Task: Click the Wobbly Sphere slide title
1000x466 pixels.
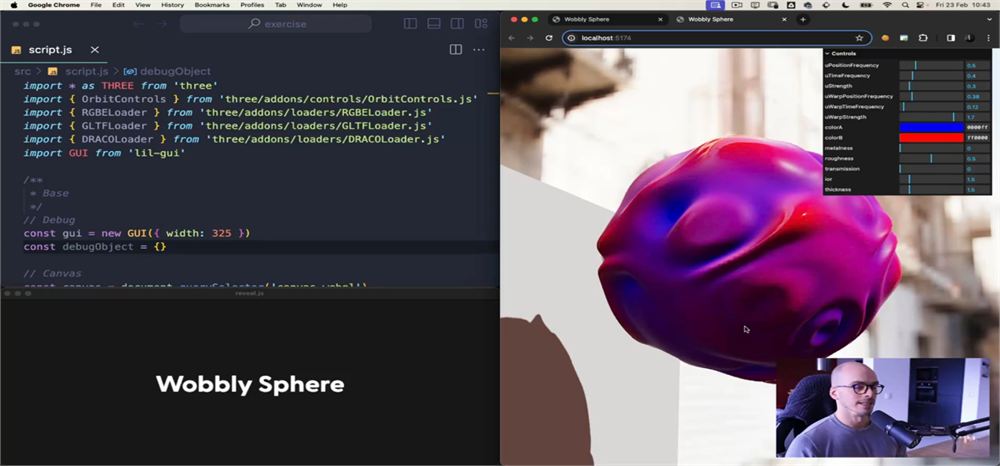Action: coord(250,384)
